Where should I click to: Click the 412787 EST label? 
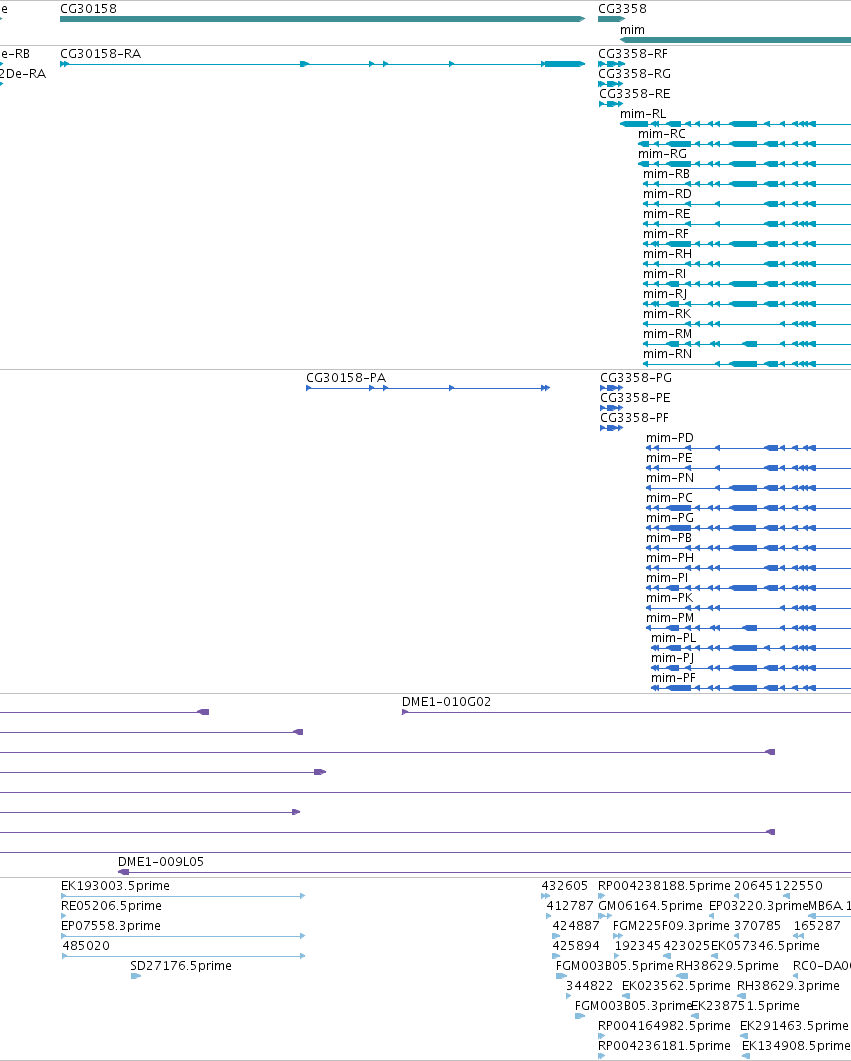tap(570, 905)
